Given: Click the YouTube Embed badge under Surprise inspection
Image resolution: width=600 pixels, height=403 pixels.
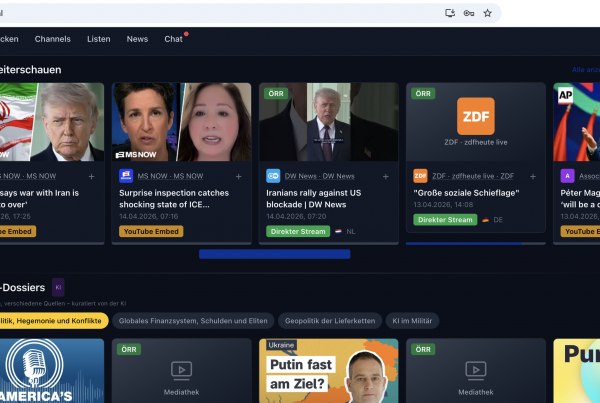Looking at the screenshot, I should click(151, 231).
